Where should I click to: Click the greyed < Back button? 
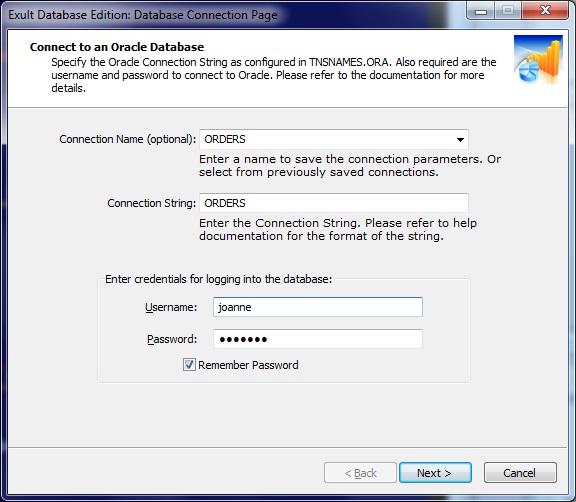tap(360, 473)
